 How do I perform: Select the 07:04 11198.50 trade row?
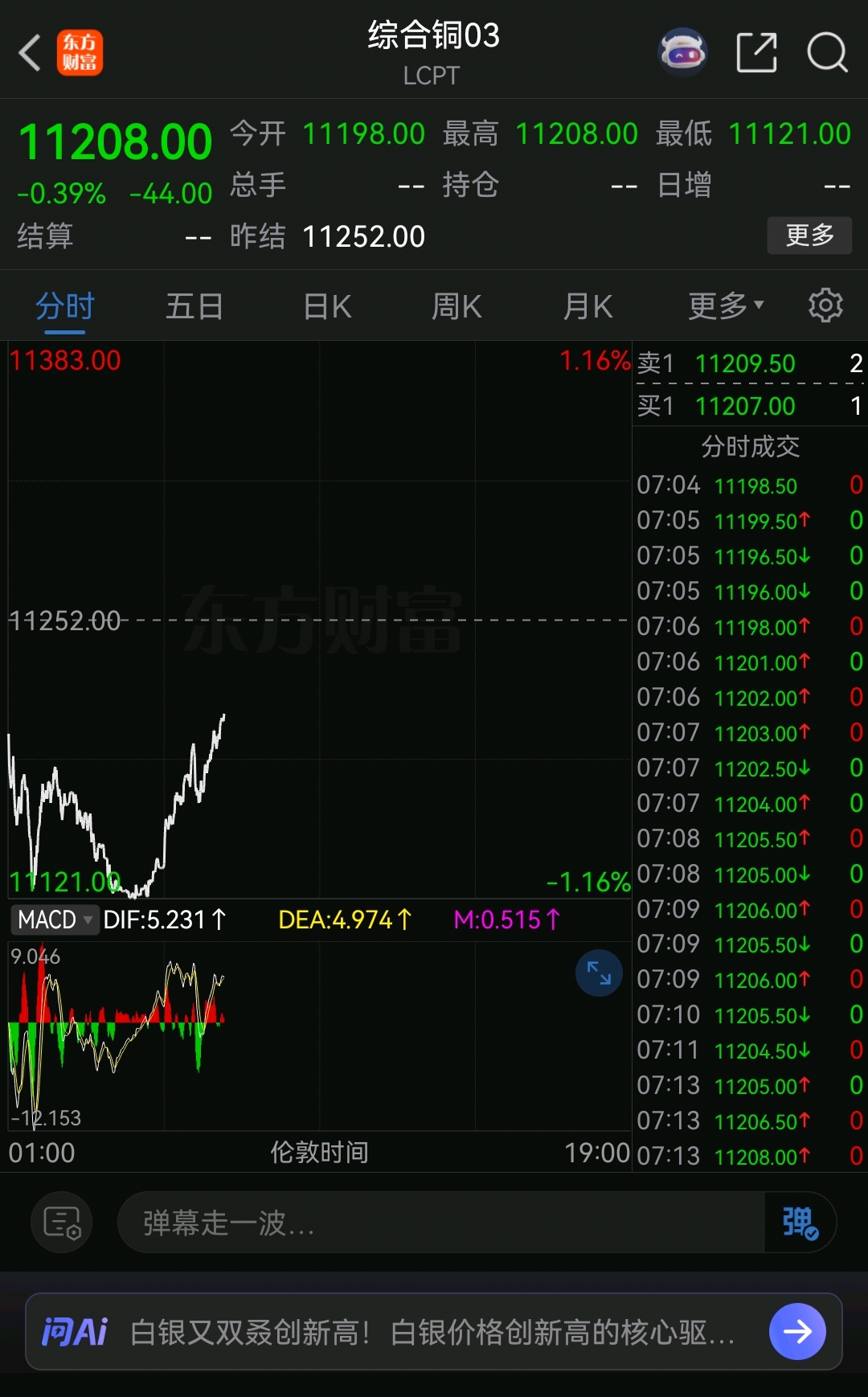click(x=750, y=485)
